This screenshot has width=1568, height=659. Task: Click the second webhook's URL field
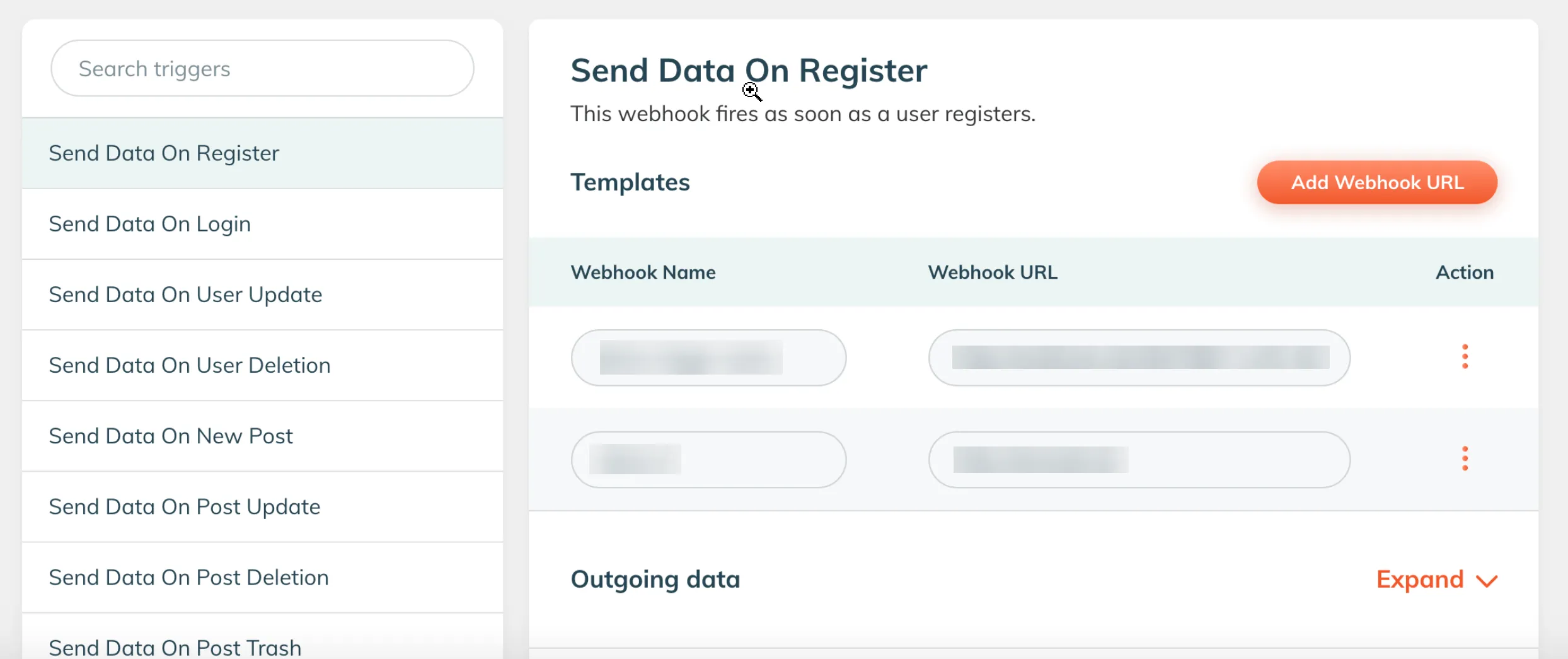pos(1138,459)
